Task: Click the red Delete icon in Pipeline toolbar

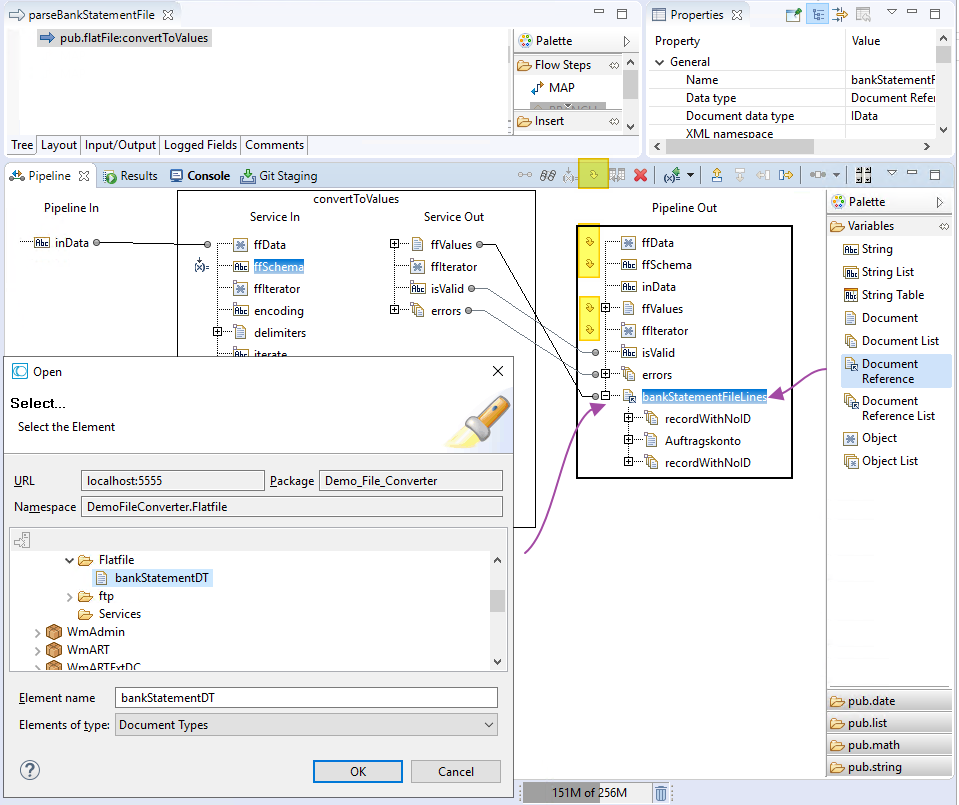Action: point(640,174)
